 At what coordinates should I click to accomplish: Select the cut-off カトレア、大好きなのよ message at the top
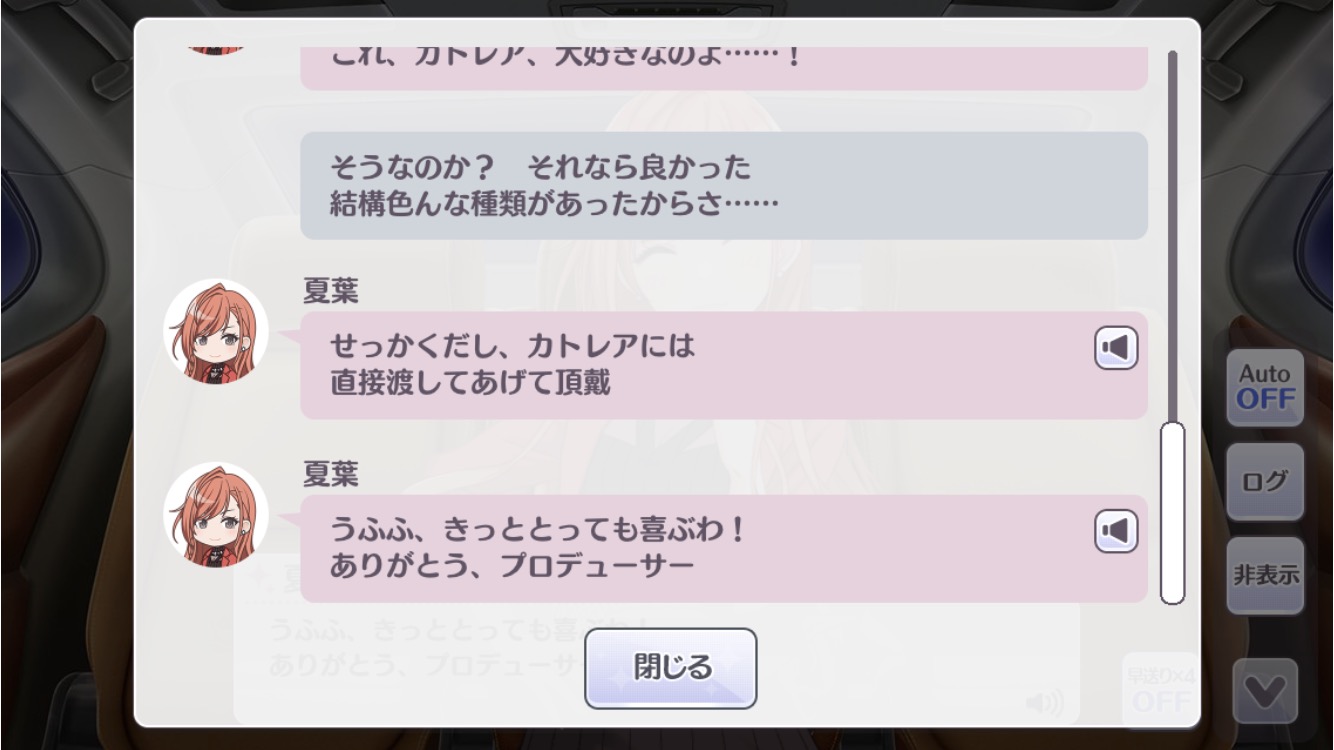pos(724,68)
